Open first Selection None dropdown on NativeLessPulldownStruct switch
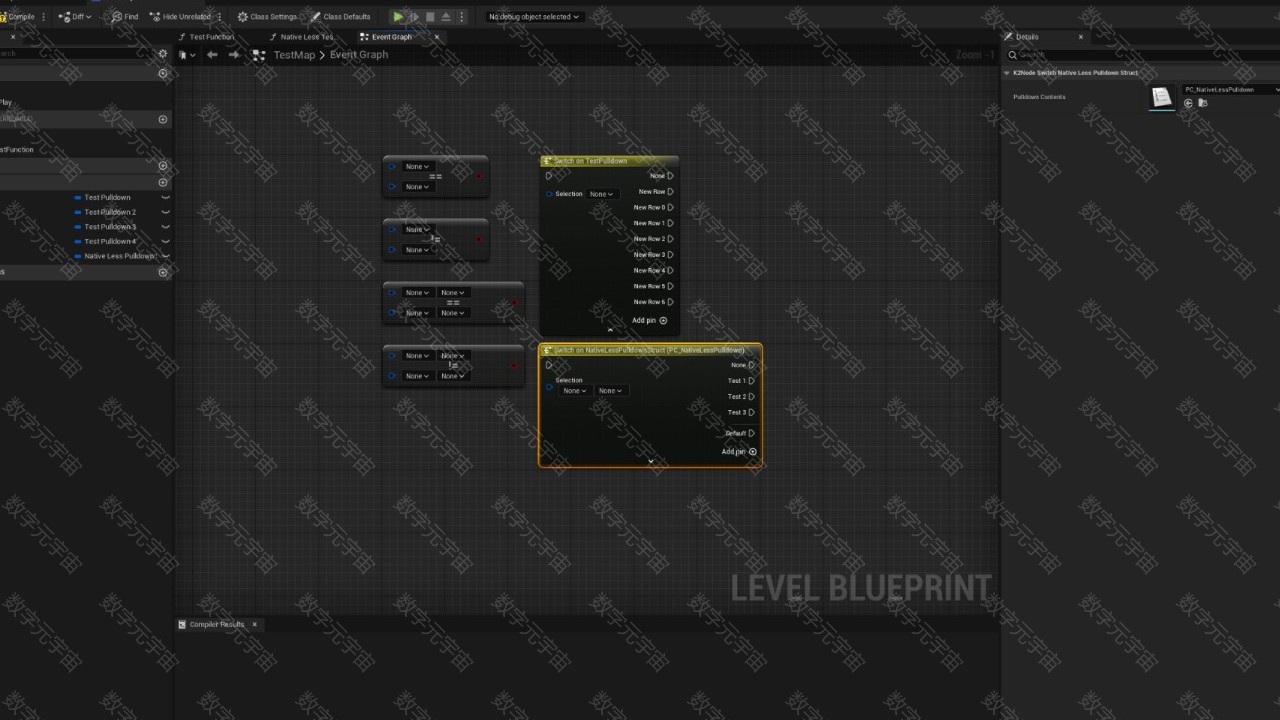Viewport: 1280px width, 720px height. click(x=574, y=391)
